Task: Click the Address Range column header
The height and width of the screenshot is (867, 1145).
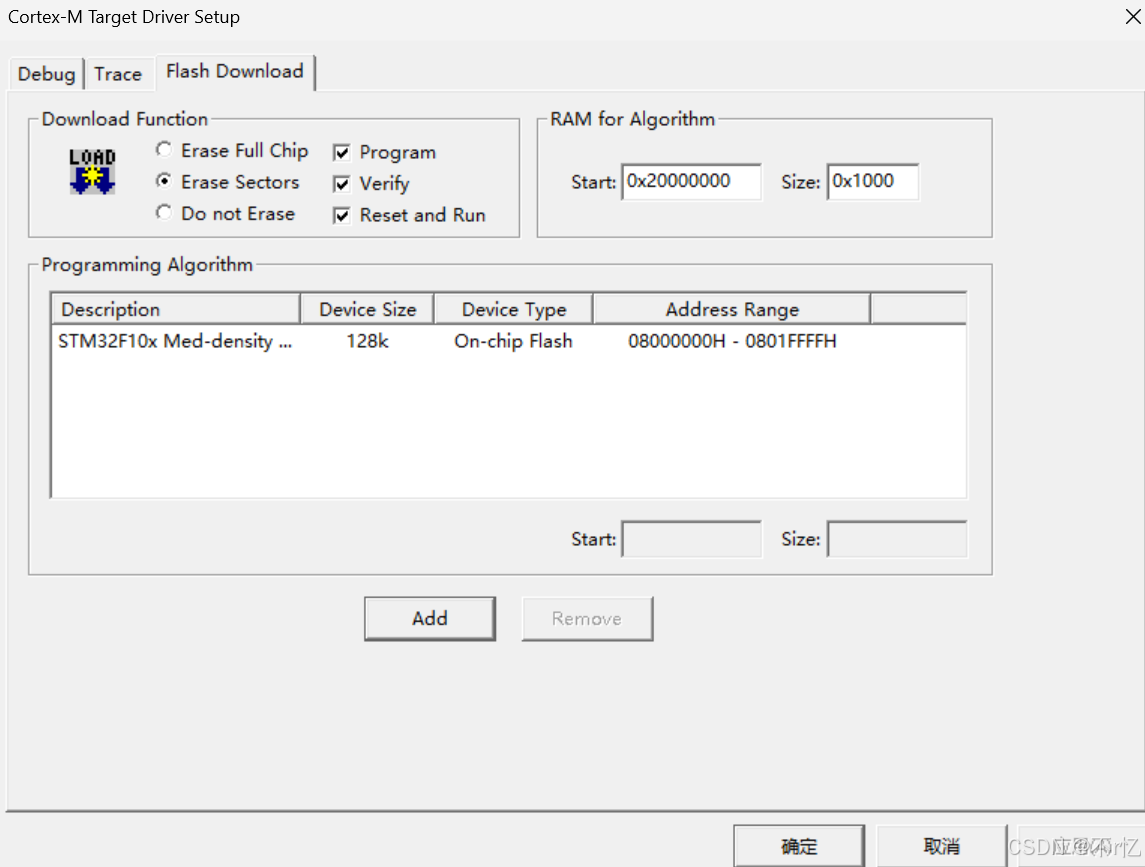Action: point(732,309)
